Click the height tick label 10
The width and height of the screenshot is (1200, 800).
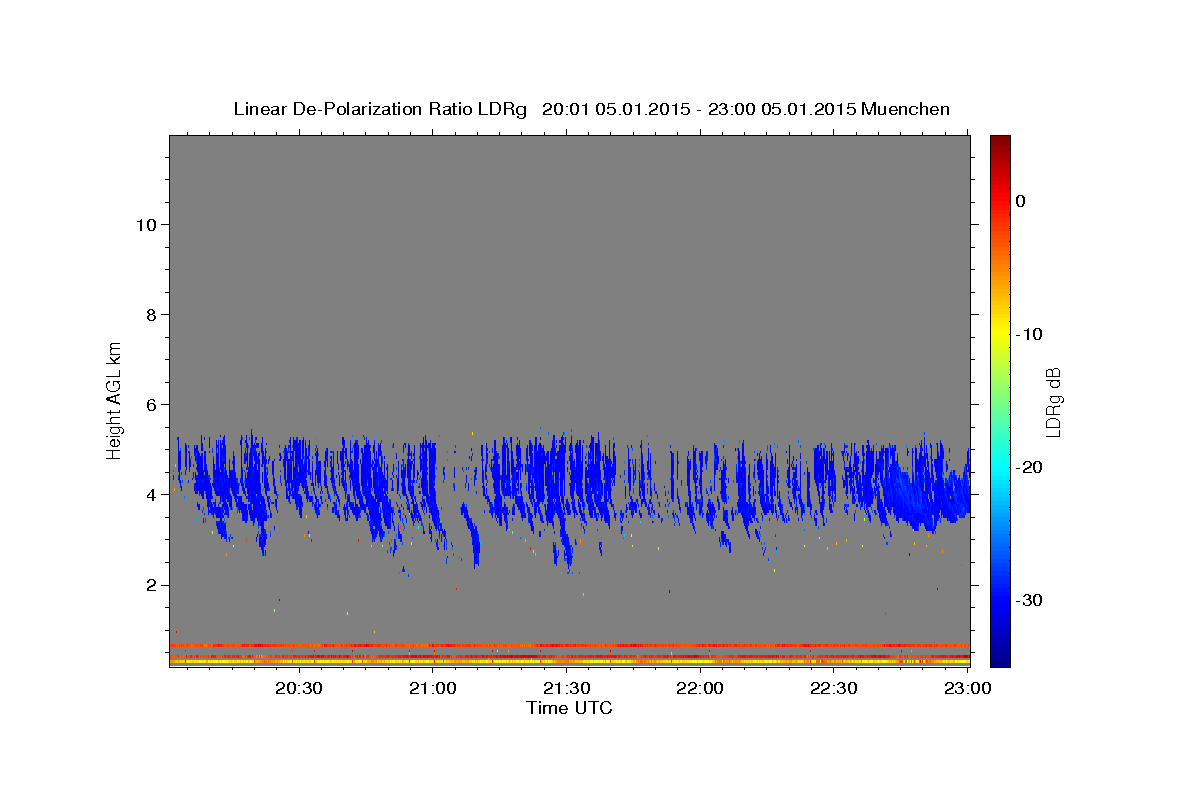[x=145, y=225]
